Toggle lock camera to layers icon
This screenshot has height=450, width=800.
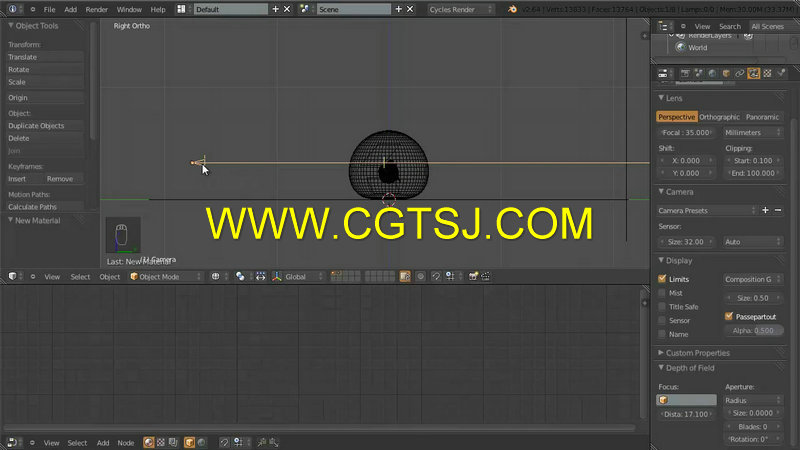point(405,277)
